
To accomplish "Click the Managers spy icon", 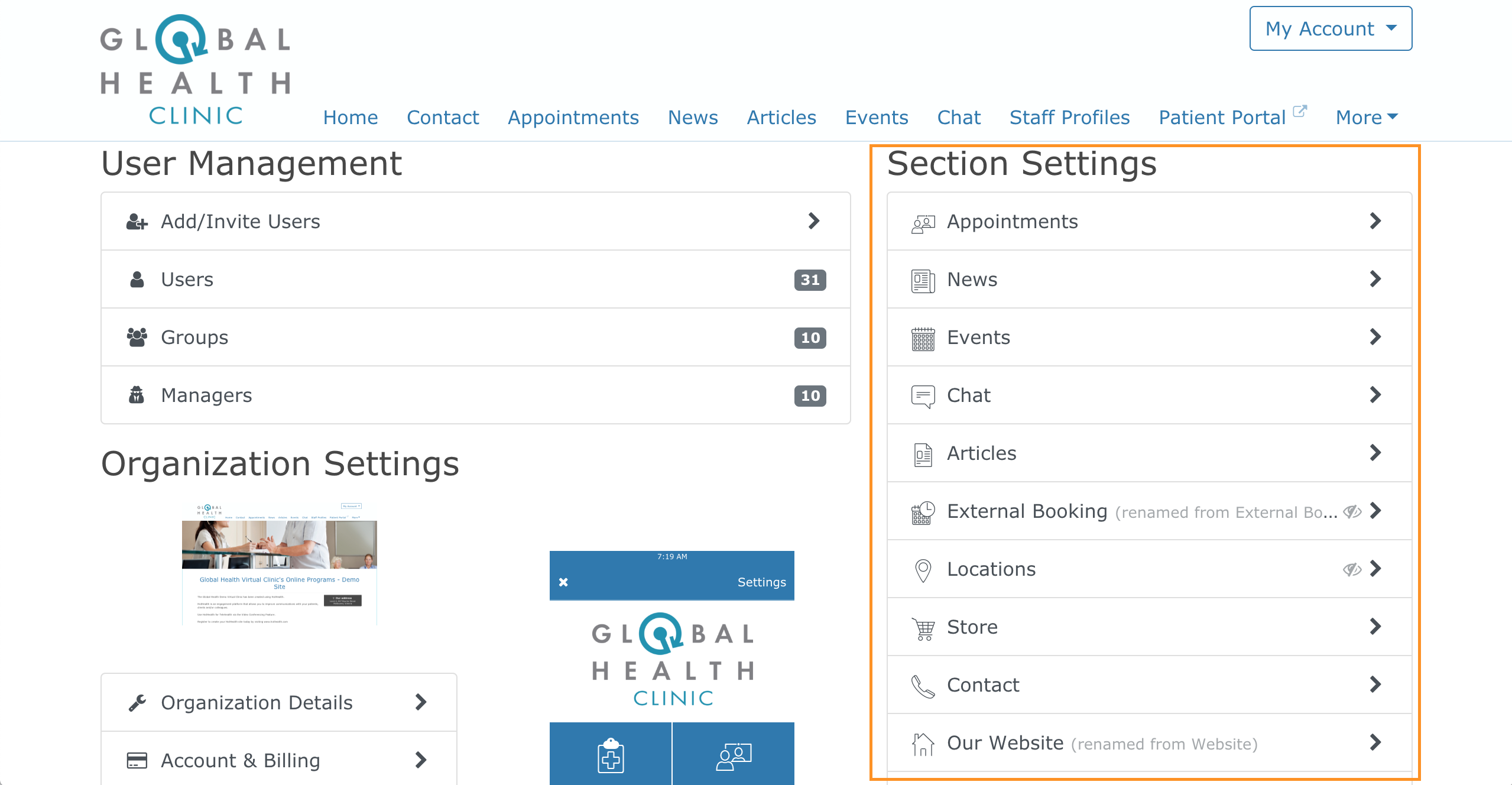I will (137, 395).
